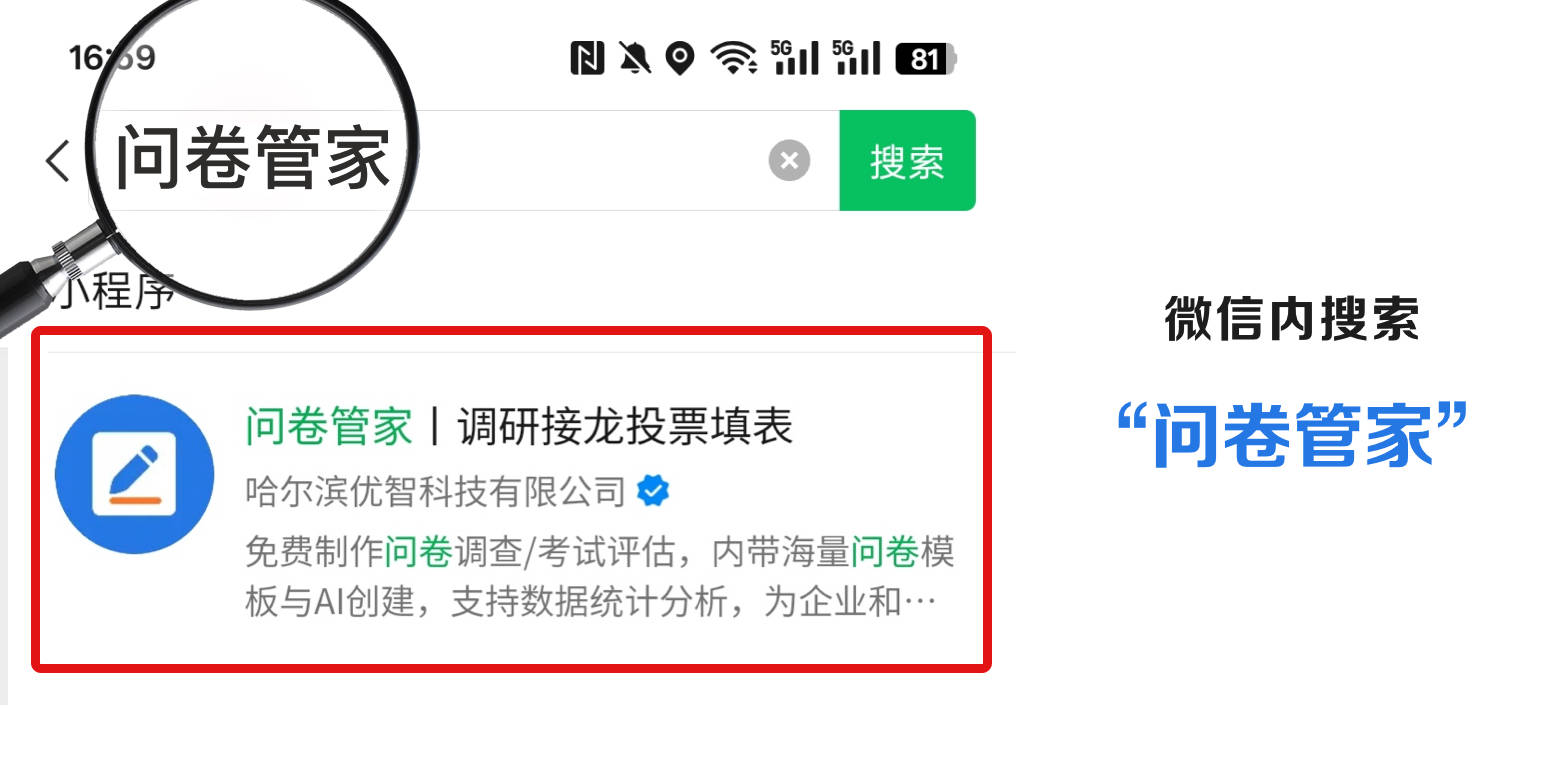
Task: Click the green 搜索 button
Action: (907, 160)
